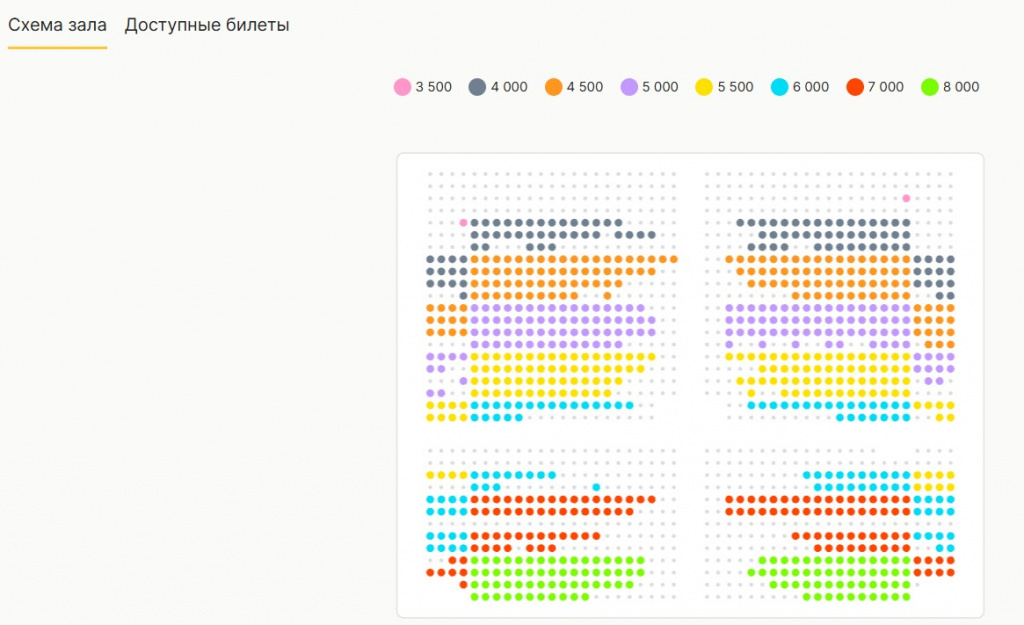Choose the red 7 000 legend dot
Viewport: 1024px width, 625px height.
point(855,87)
